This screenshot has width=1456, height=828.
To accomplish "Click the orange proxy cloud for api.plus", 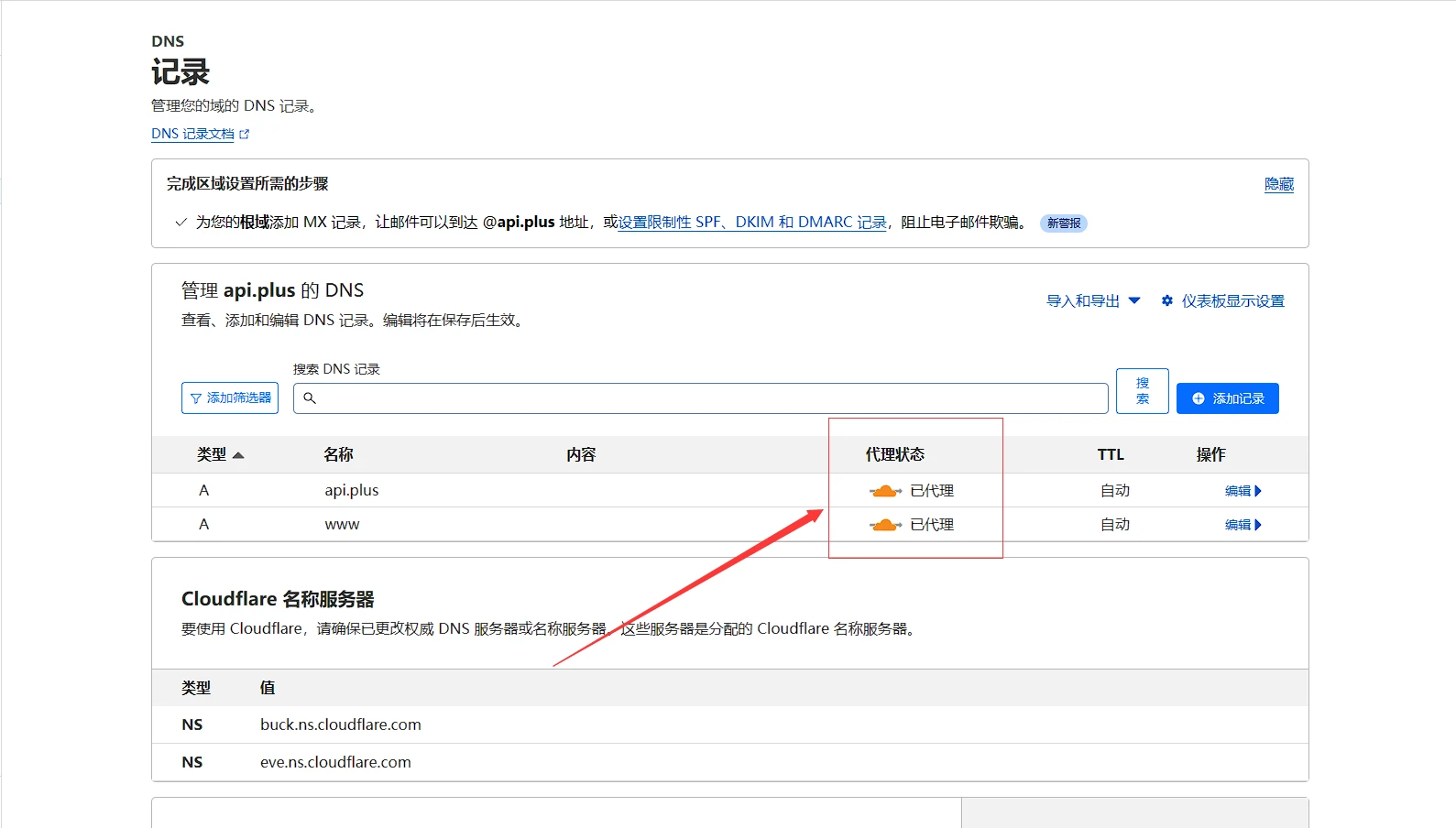I will click(885, 491).
